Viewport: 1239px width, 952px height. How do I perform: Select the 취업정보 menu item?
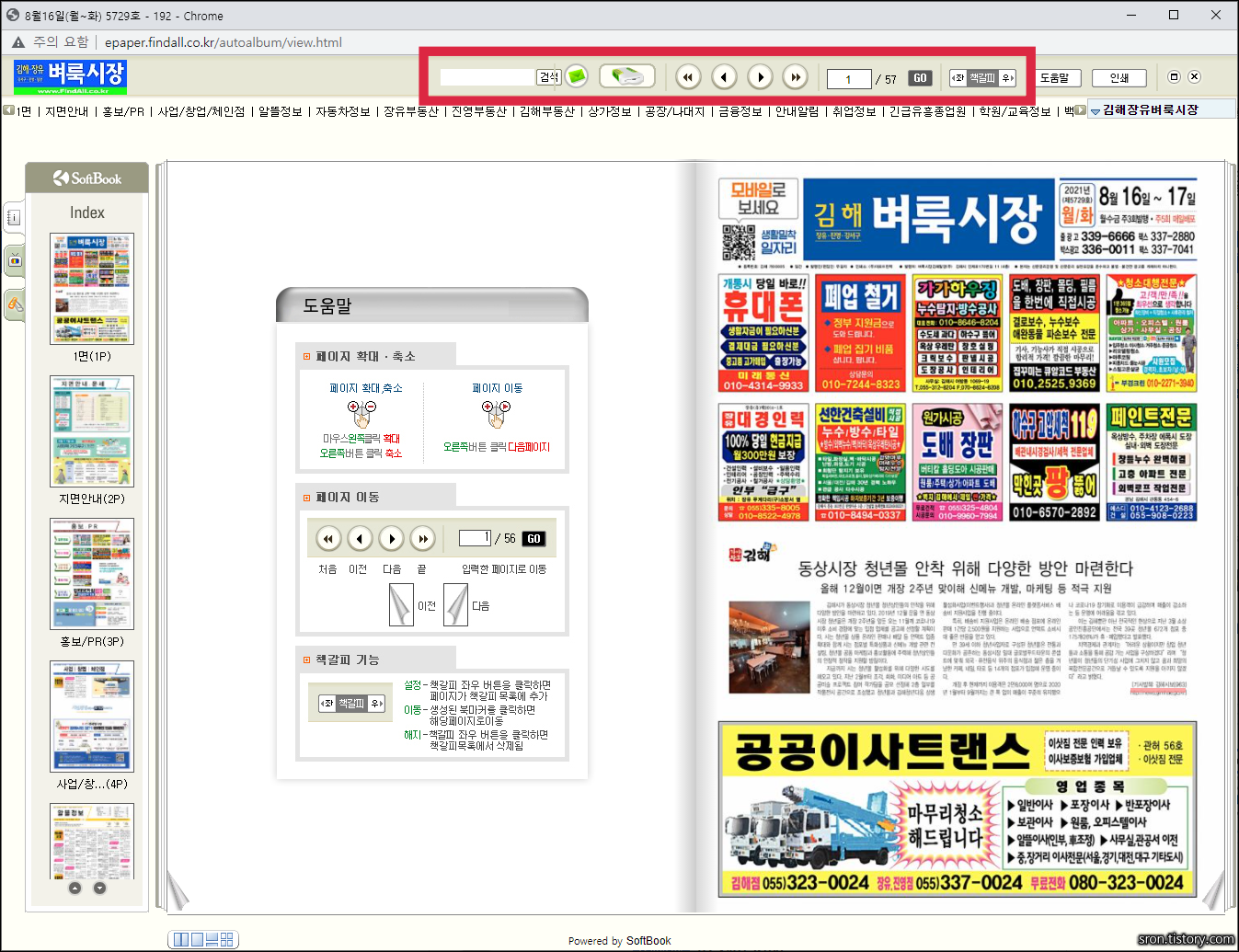click(855, 111)
